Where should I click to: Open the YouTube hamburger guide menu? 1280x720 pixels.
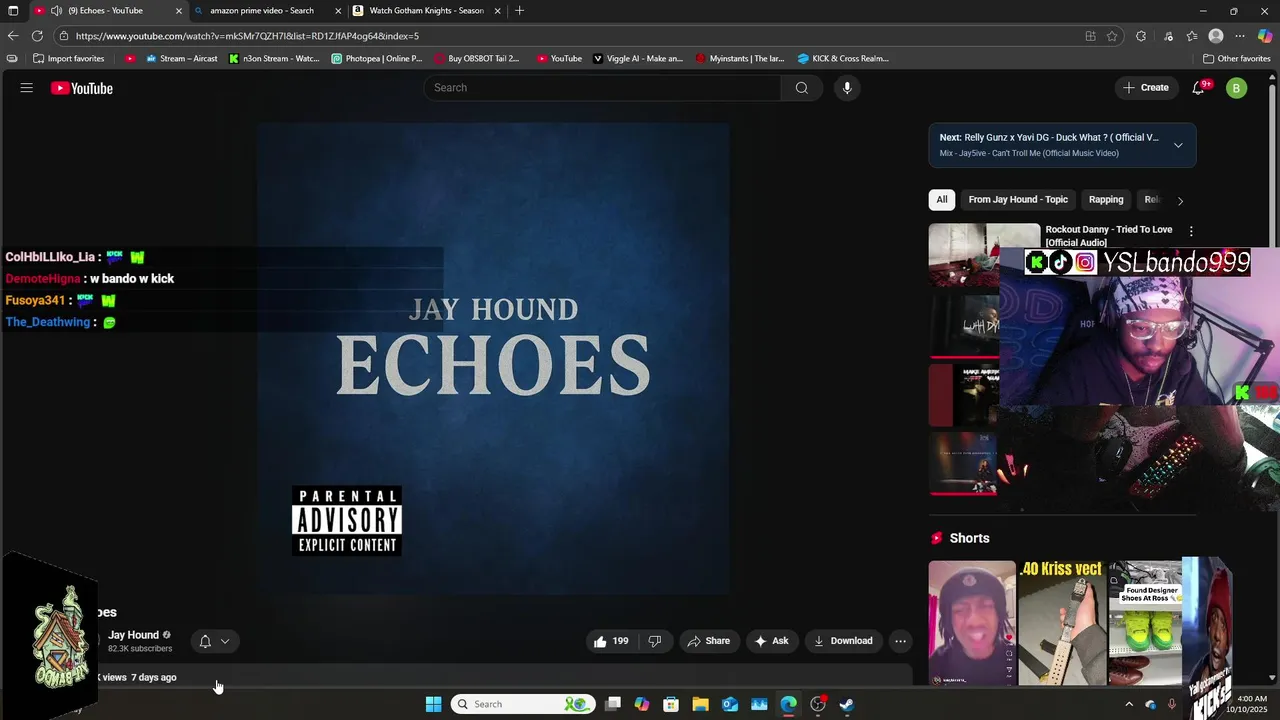click(27, 88)
